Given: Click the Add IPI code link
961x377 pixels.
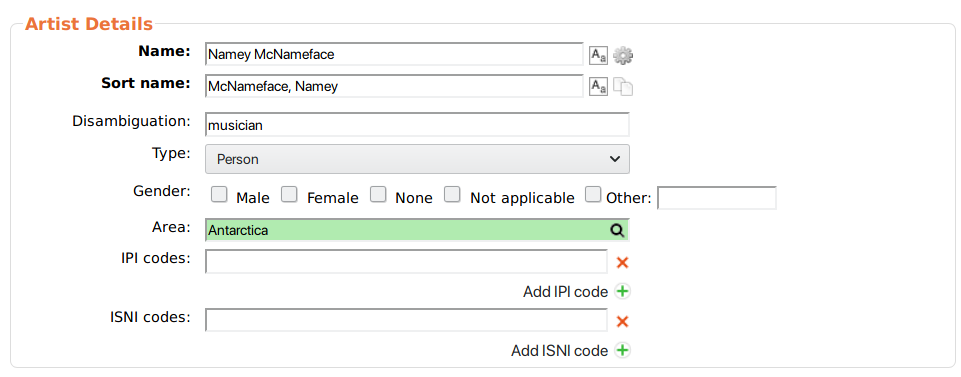Looking at the screenshot, I should tap(565, 292).
